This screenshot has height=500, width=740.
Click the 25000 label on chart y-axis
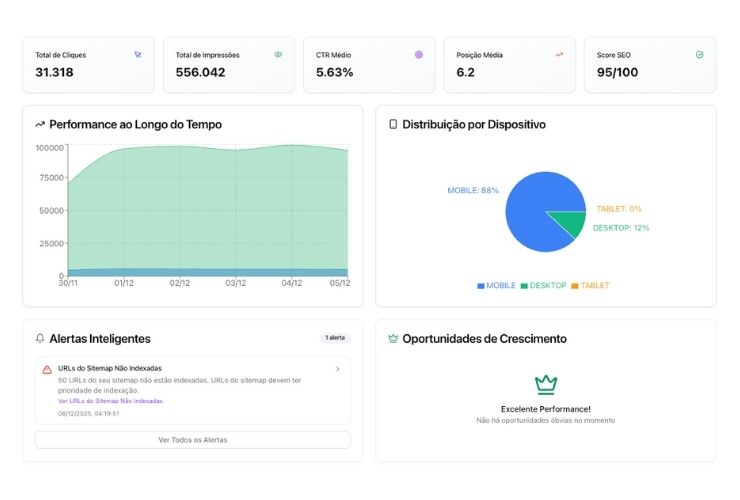point(51,244)
